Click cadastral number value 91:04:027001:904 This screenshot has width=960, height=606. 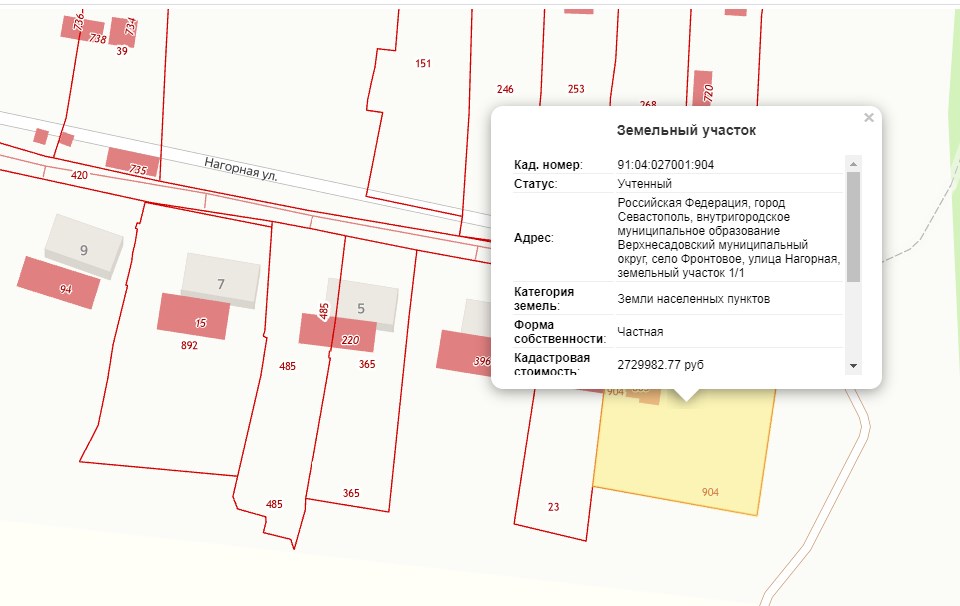pyautogui.click(x=665, y=165)
